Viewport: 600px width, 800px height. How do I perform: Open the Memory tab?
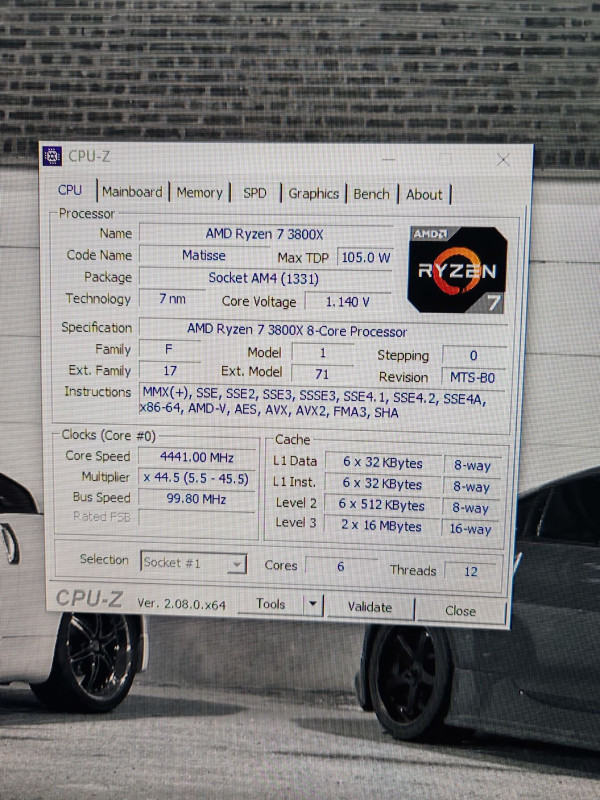click(199, 193)
